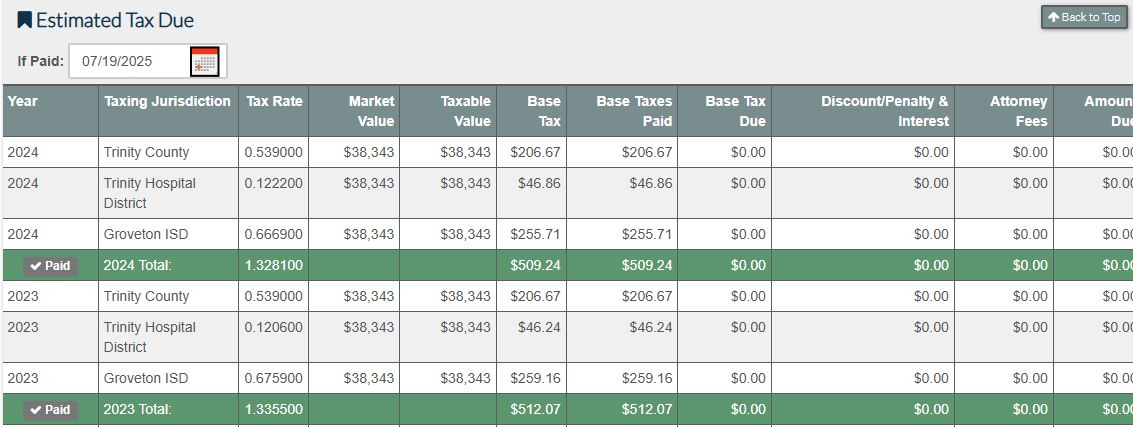Click the 2024 Total row label

(x=138, y=266)
